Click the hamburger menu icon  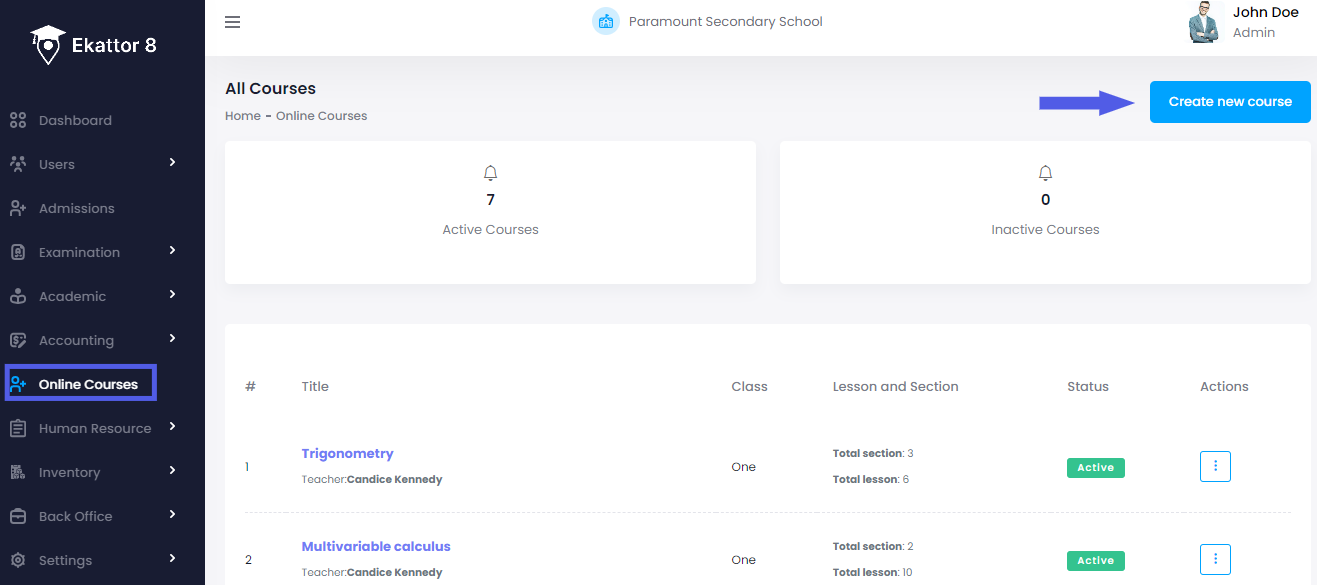(x=232, y=22)
